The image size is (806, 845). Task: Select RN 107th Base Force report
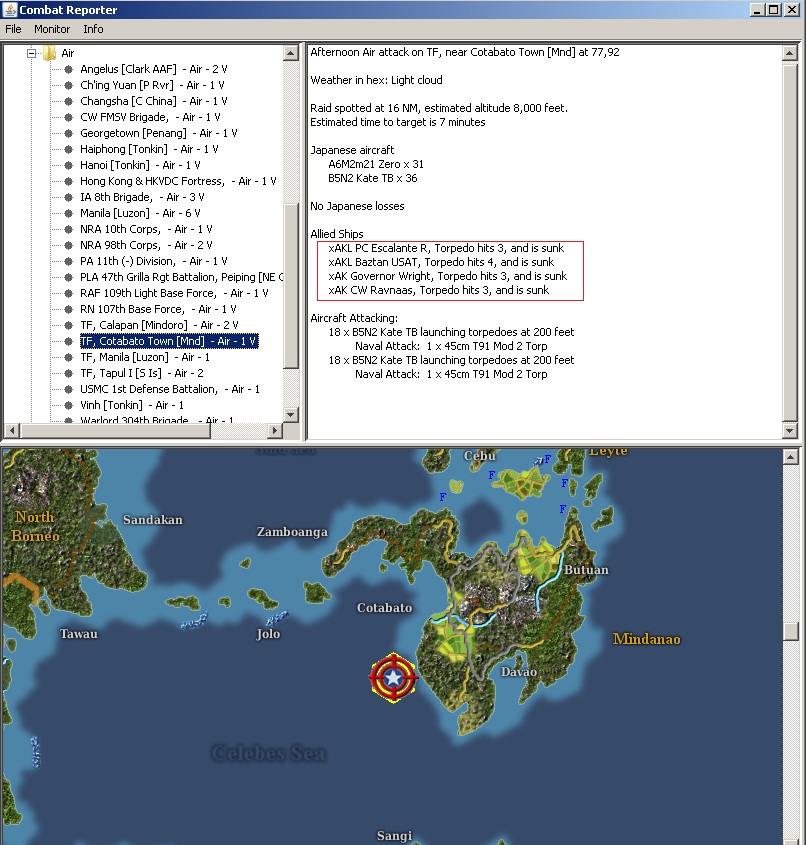point(158,309)
